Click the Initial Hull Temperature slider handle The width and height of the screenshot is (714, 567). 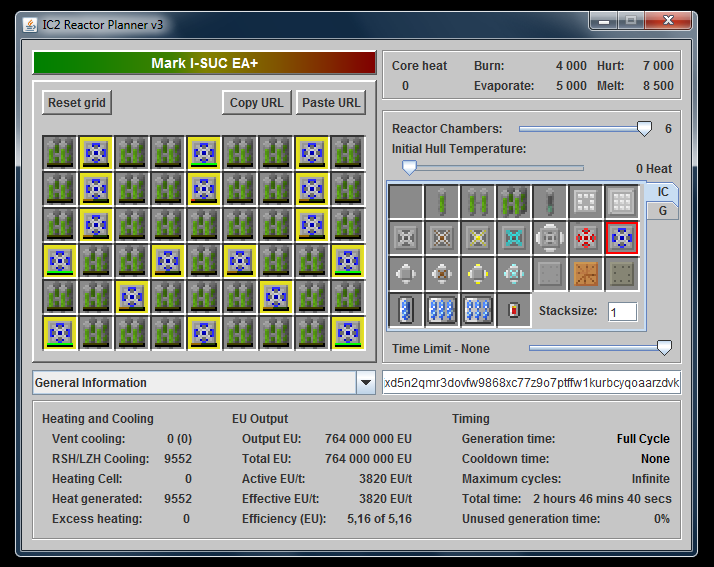[408, 168]
